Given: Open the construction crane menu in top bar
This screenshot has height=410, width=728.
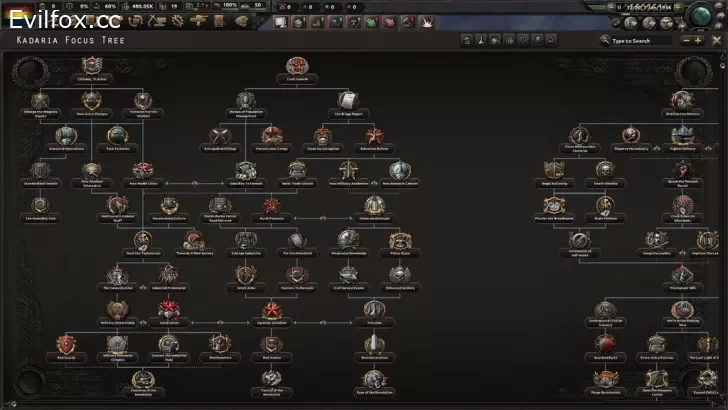Looking at the screenshot, I should pyautogui.click(x=156, y=20).
